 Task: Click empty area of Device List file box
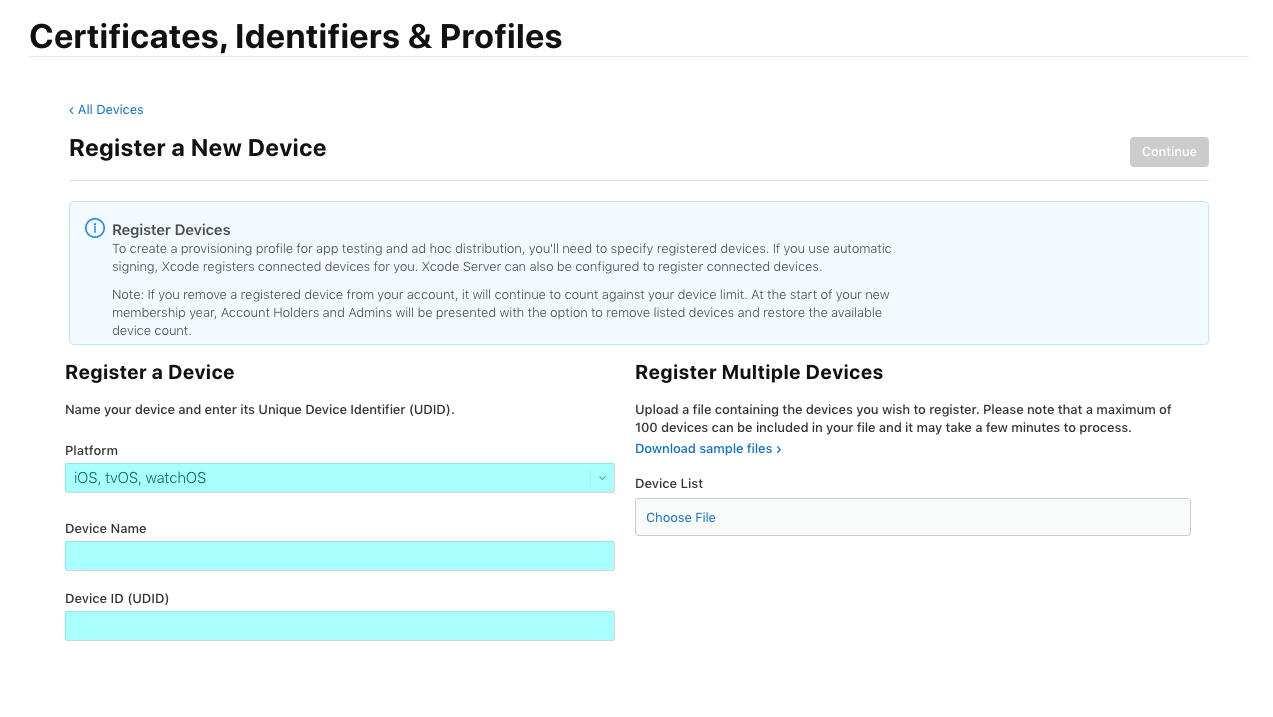coord(950,518)
